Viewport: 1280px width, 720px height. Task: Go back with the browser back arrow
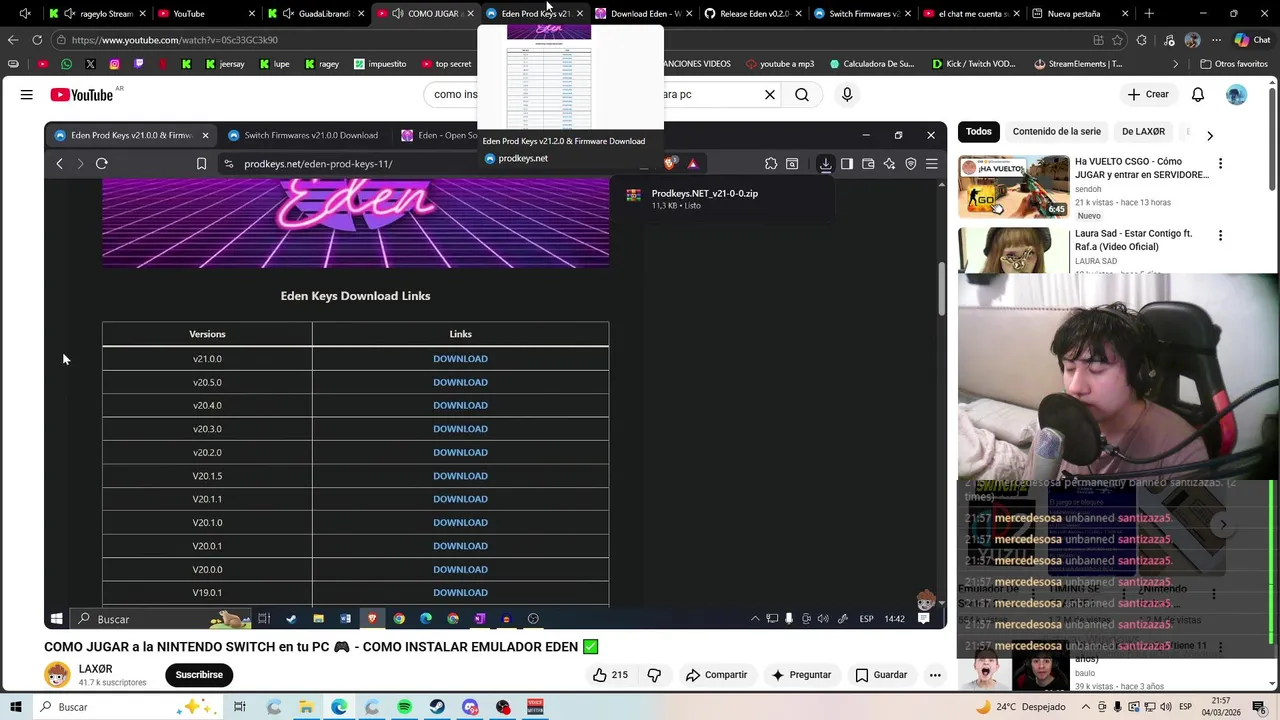[x=13, y=40]
